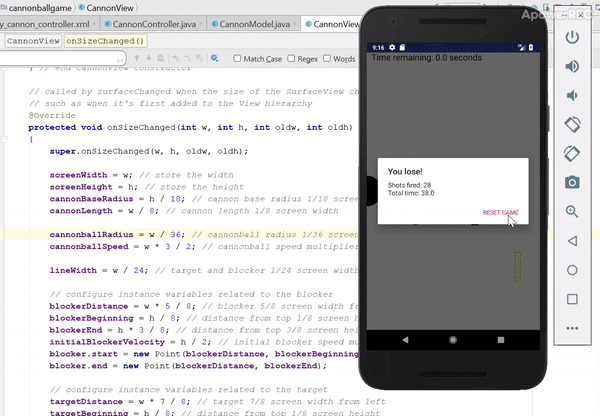
Task: Tap settings gear in phone status bar
Action: point(392,47)
